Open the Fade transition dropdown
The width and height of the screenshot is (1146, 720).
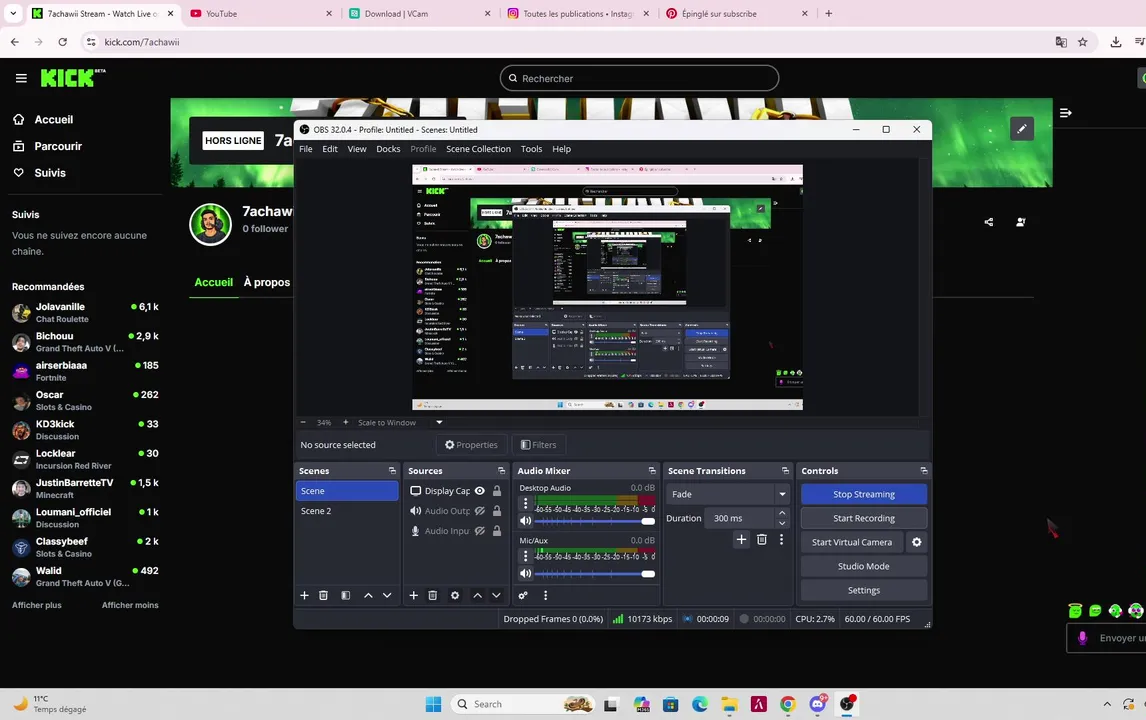727,494
